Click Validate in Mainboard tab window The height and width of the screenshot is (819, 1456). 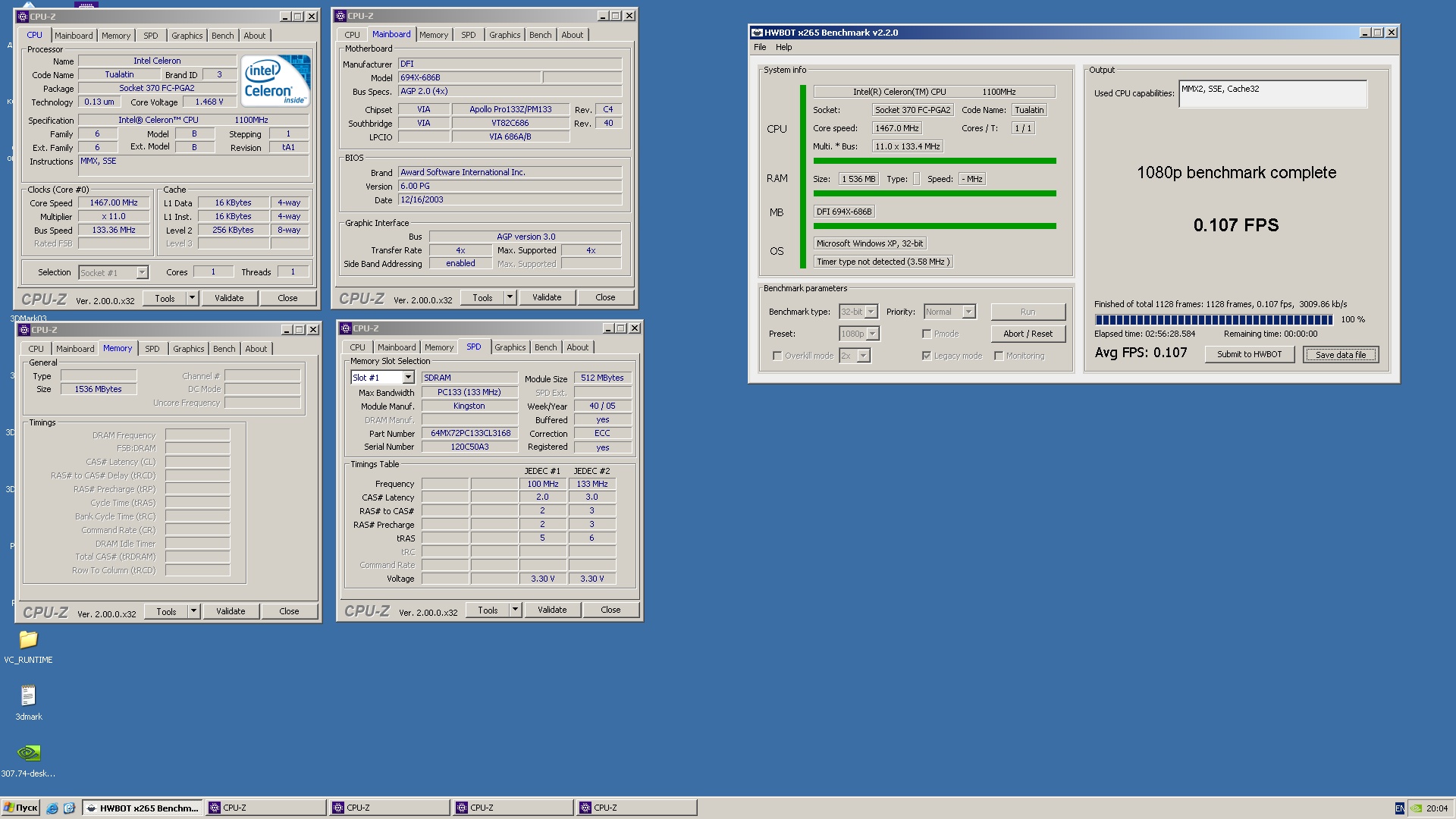(x=547, y=297)
